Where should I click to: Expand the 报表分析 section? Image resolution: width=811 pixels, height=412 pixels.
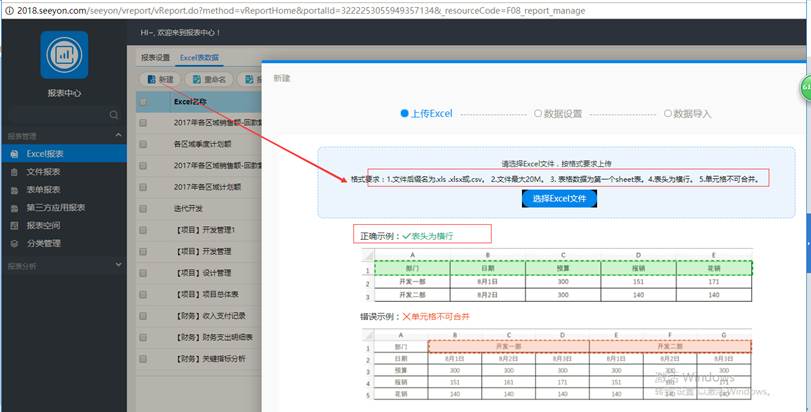tap(118, 266)
